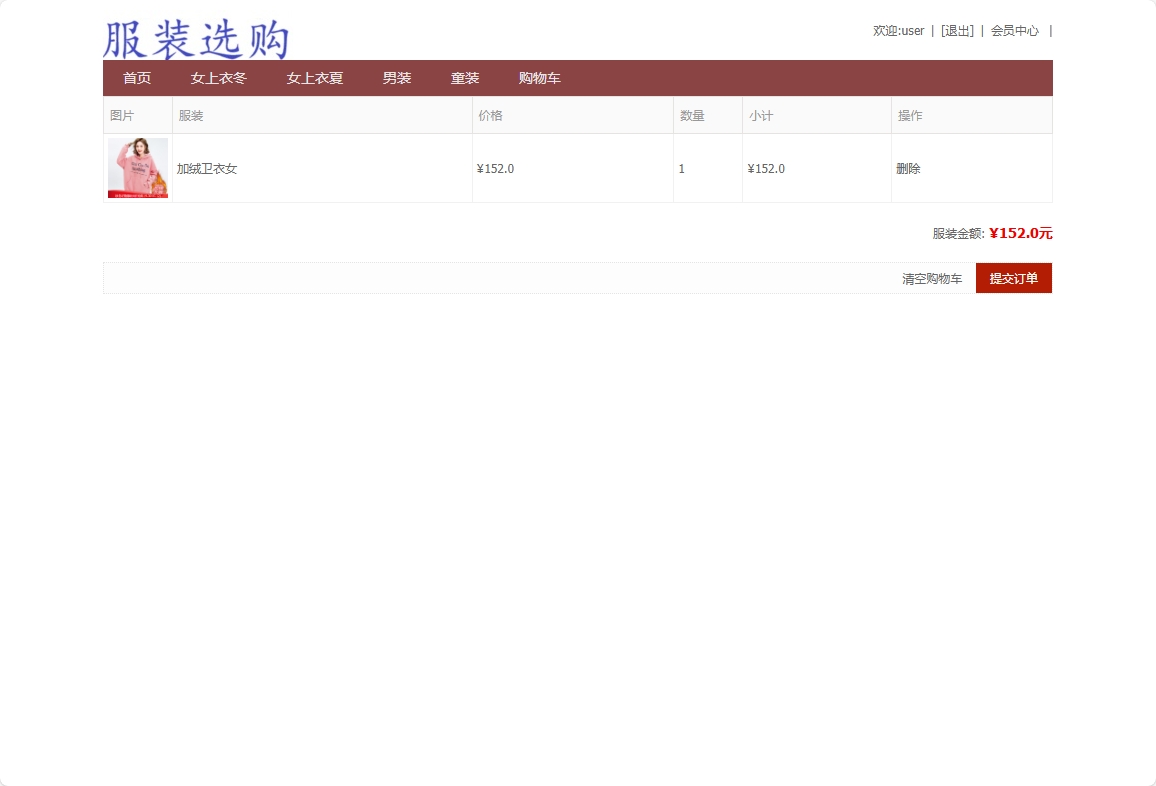The height and width of the screenshot is (786, 1156).
Task: Click the 服装选购 site logo
Action: 194,38
